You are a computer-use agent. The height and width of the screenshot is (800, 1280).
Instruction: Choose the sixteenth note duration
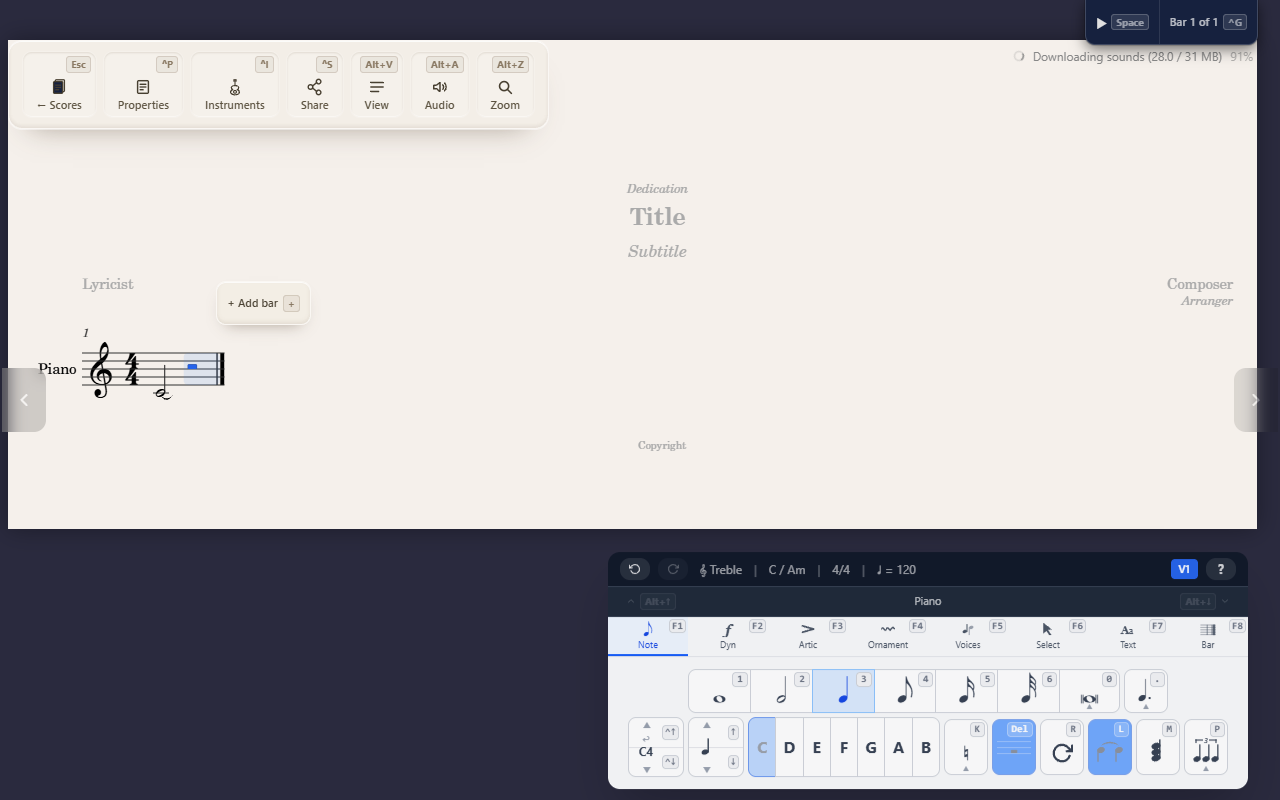(x=967, y=691)
